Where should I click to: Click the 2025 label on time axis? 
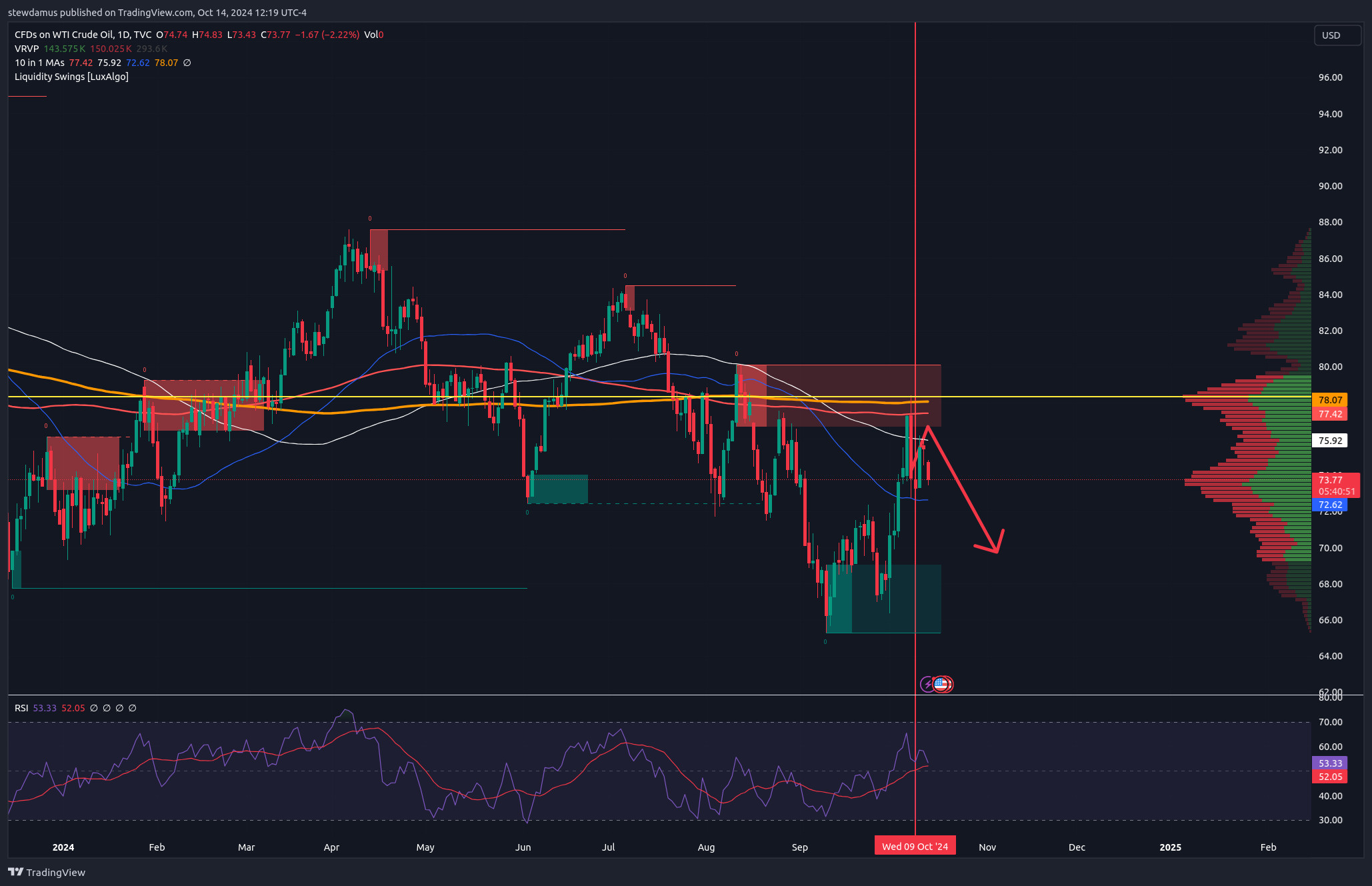[x=1170, y=847]
